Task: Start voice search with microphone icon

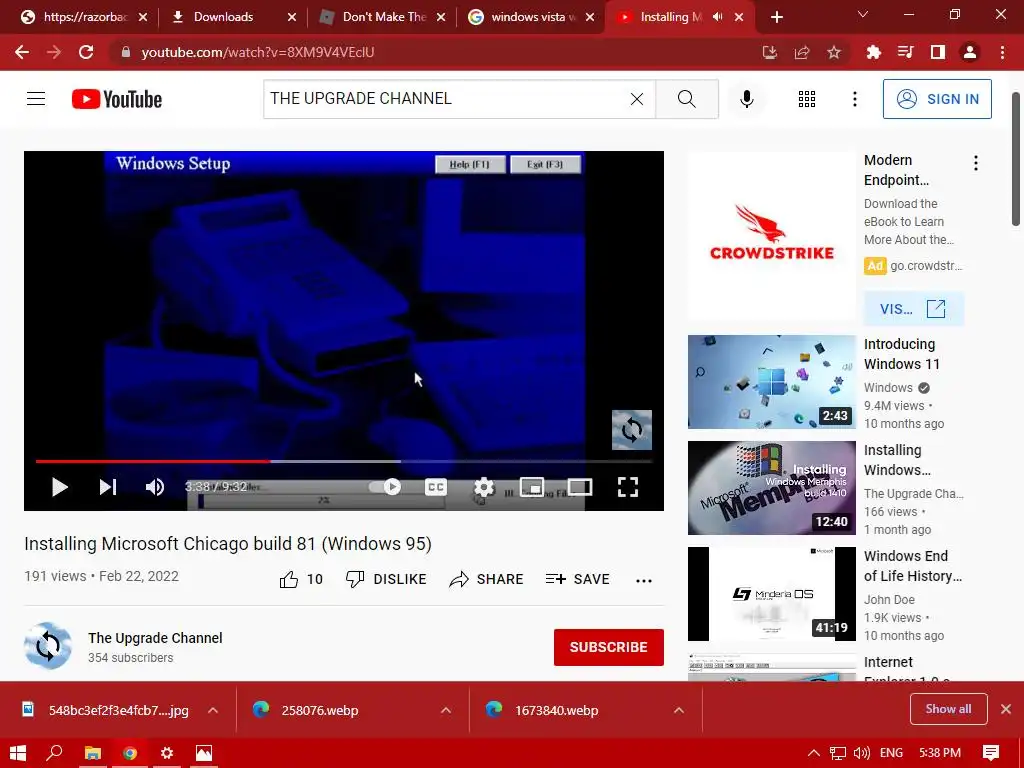Action: click(746, 99)
